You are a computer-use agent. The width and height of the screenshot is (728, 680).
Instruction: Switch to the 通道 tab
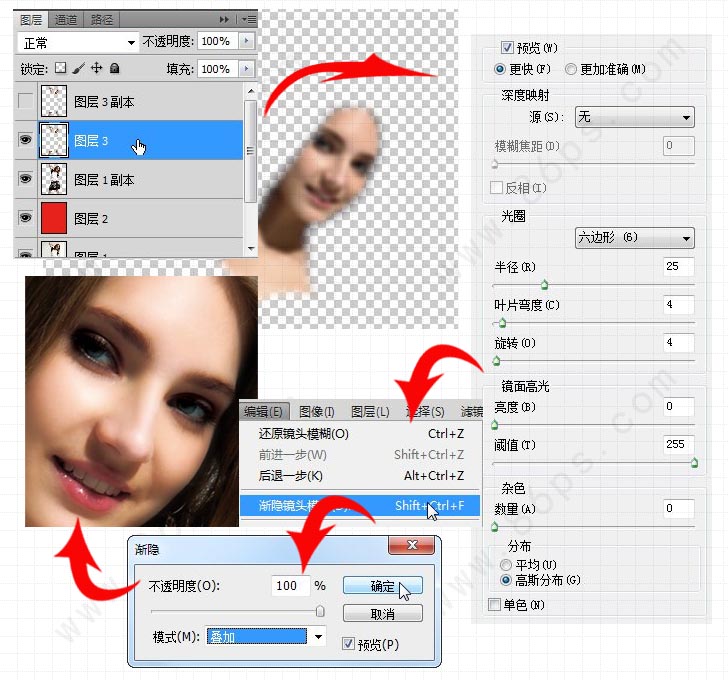[x=66, y=19]
